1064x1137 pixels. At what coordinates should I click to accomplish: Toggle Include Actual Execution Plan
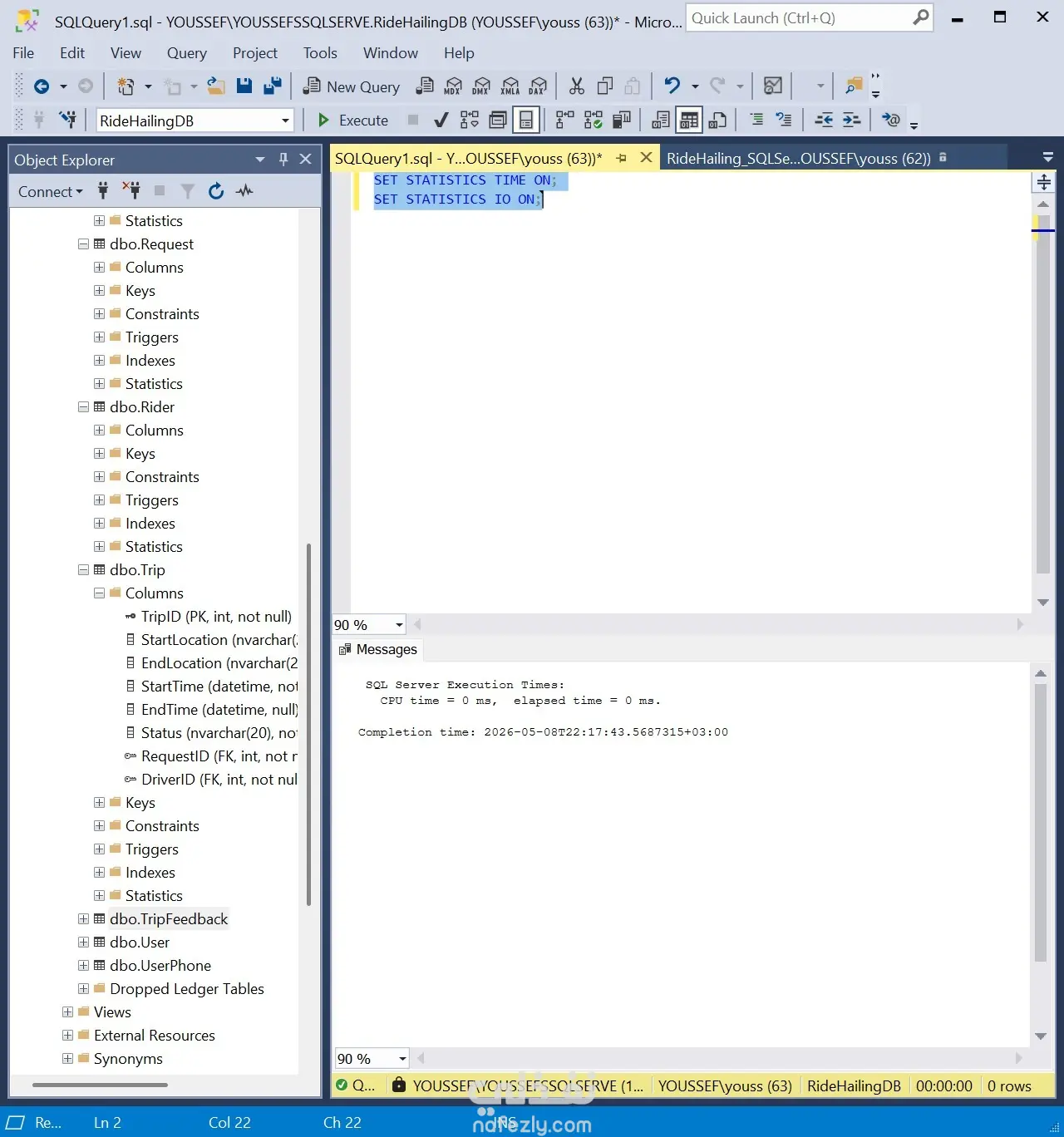point(564,120)
